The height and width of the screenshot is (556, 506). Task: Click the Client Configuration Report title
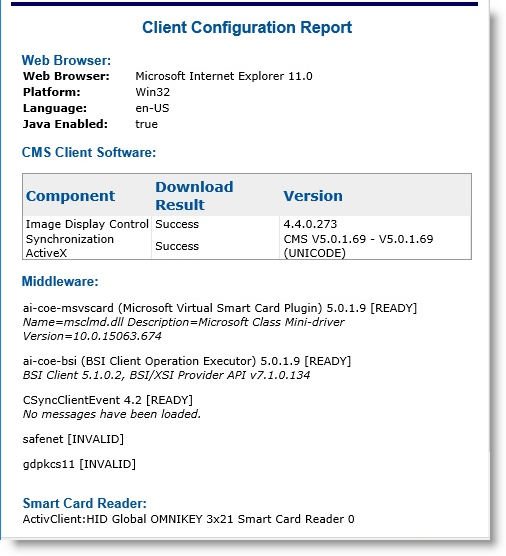coord(247,27)
